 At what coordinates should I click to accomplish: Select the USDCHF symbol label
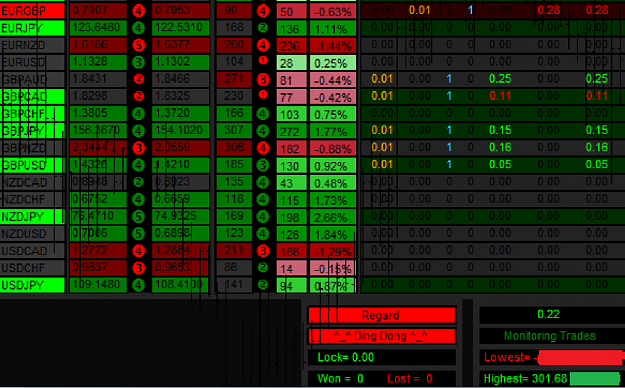click(x=32, y=268)
